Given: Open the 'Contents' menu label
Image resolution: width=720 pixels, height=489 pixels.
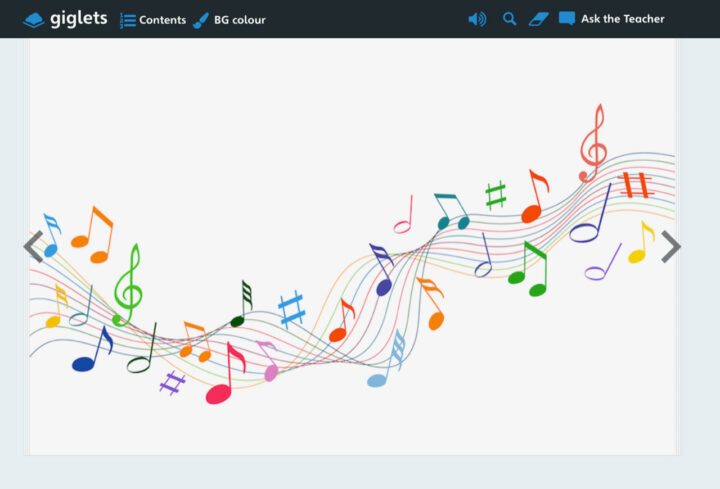Looking at the screenshot, I should pyautogui.click(x=162, y=20).
